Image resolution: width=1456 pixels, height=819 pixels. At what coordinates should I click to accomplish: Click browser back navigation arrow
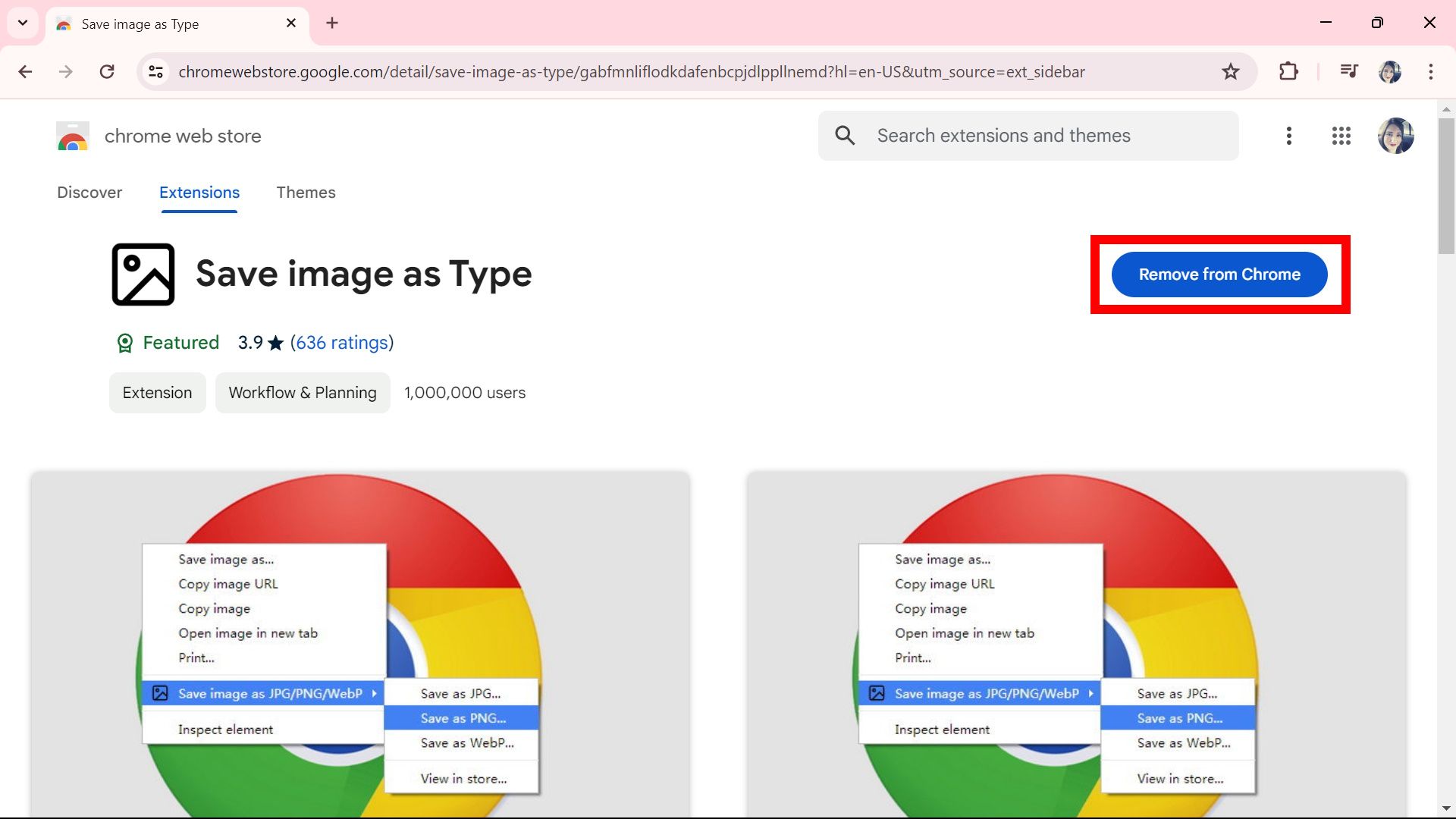click(x=26, y=72)
